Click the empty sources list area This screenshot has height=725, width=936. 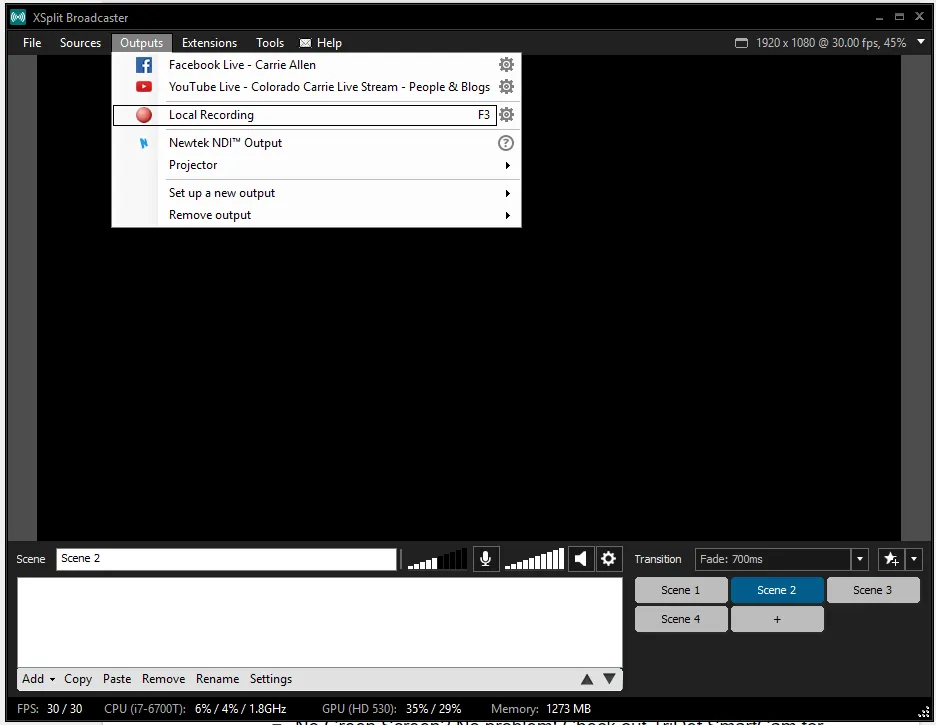click(x=319, y=622)
